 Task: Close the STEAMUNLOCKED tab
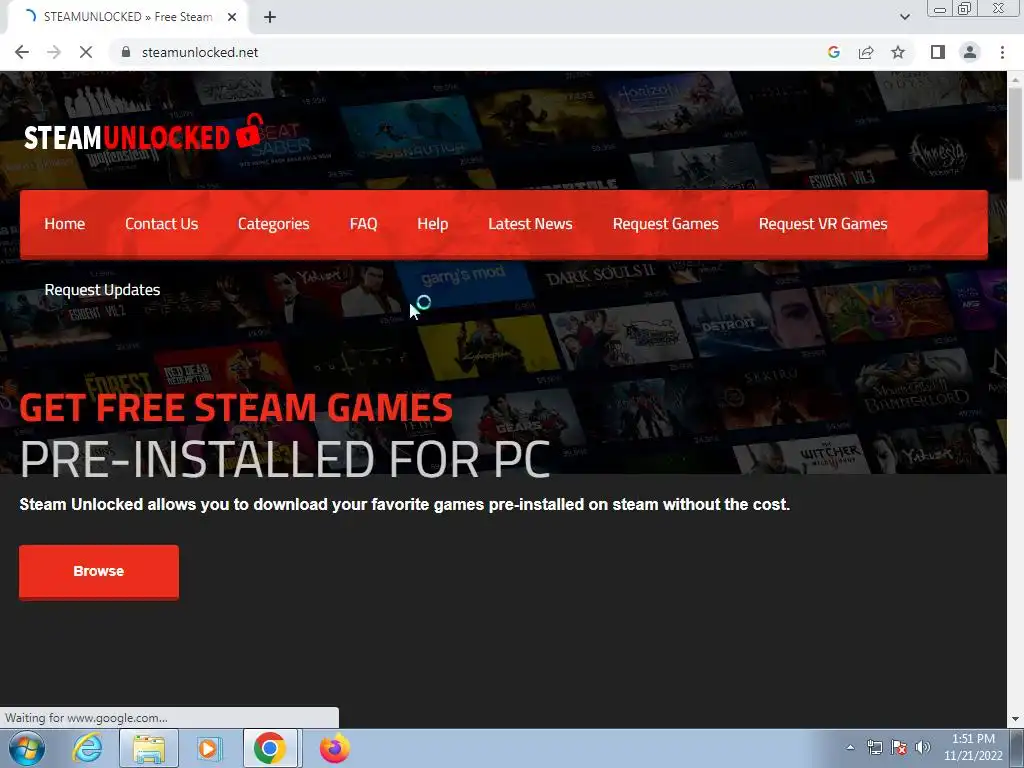pos(232,17)
